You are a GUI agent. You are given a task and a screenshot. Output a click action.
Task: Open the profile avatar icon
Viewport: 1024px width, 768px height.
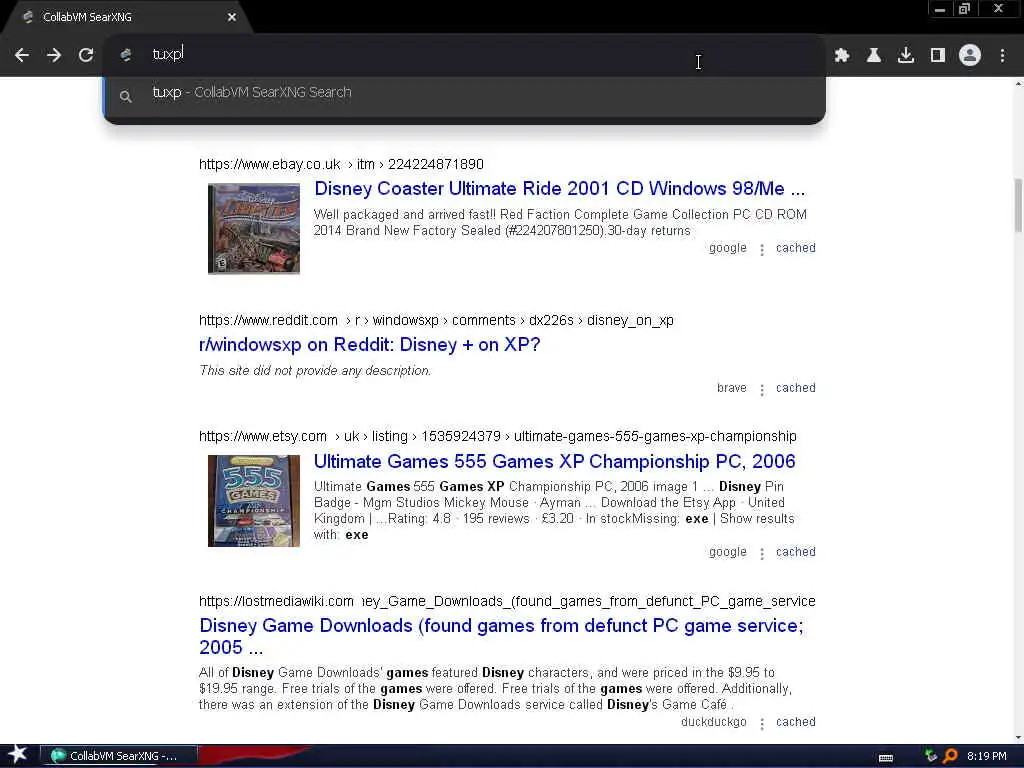[970, 56]
